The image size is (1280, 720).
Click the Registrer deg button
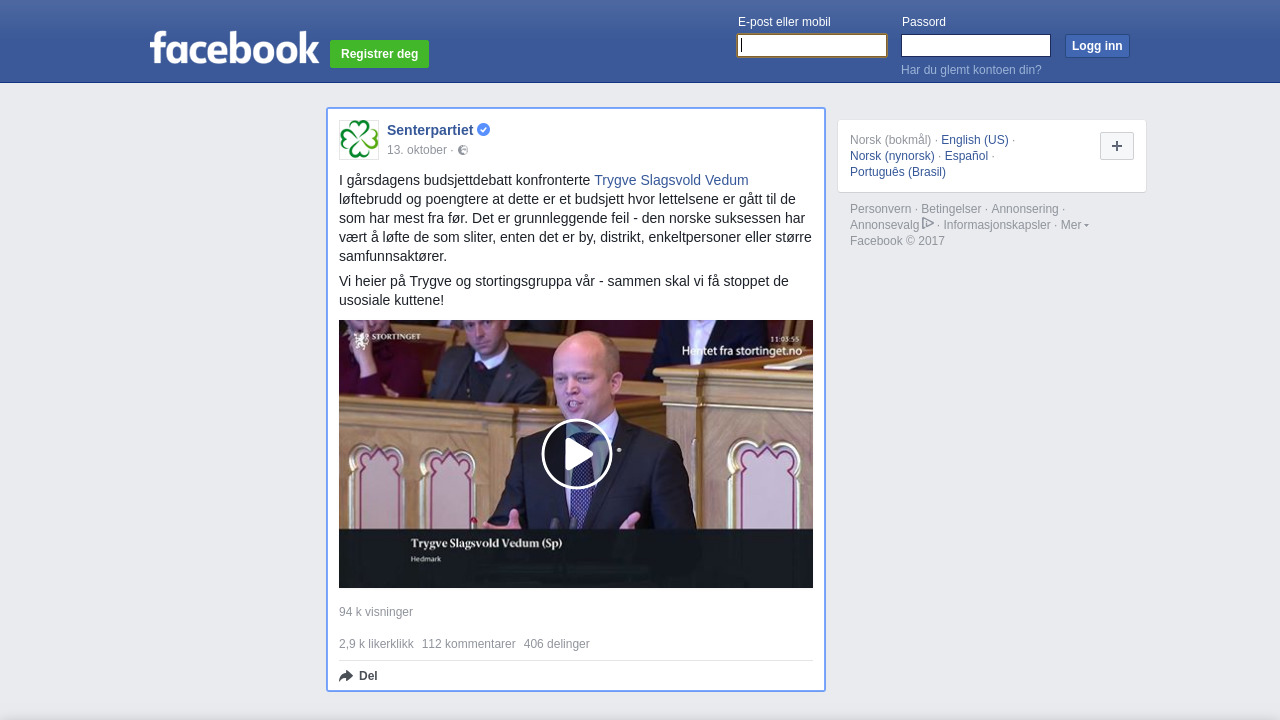379,54
